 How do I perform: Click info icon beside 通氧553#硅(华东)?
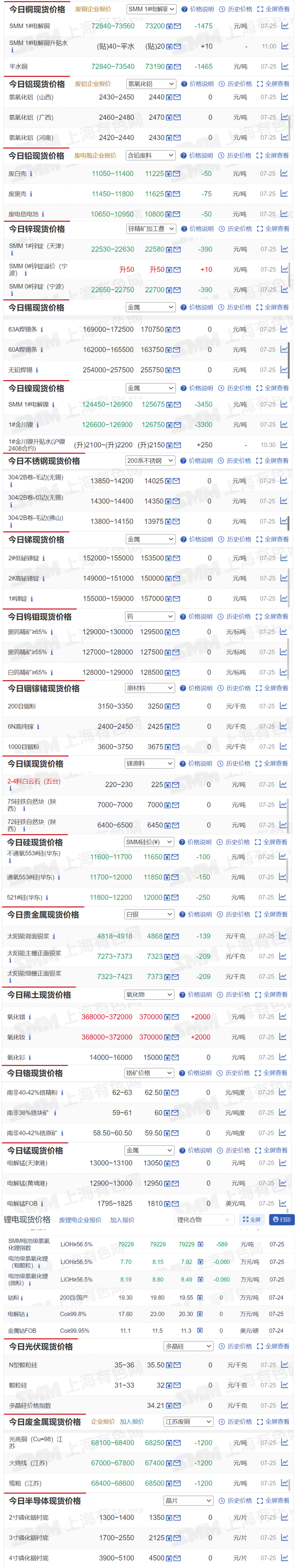58,878
